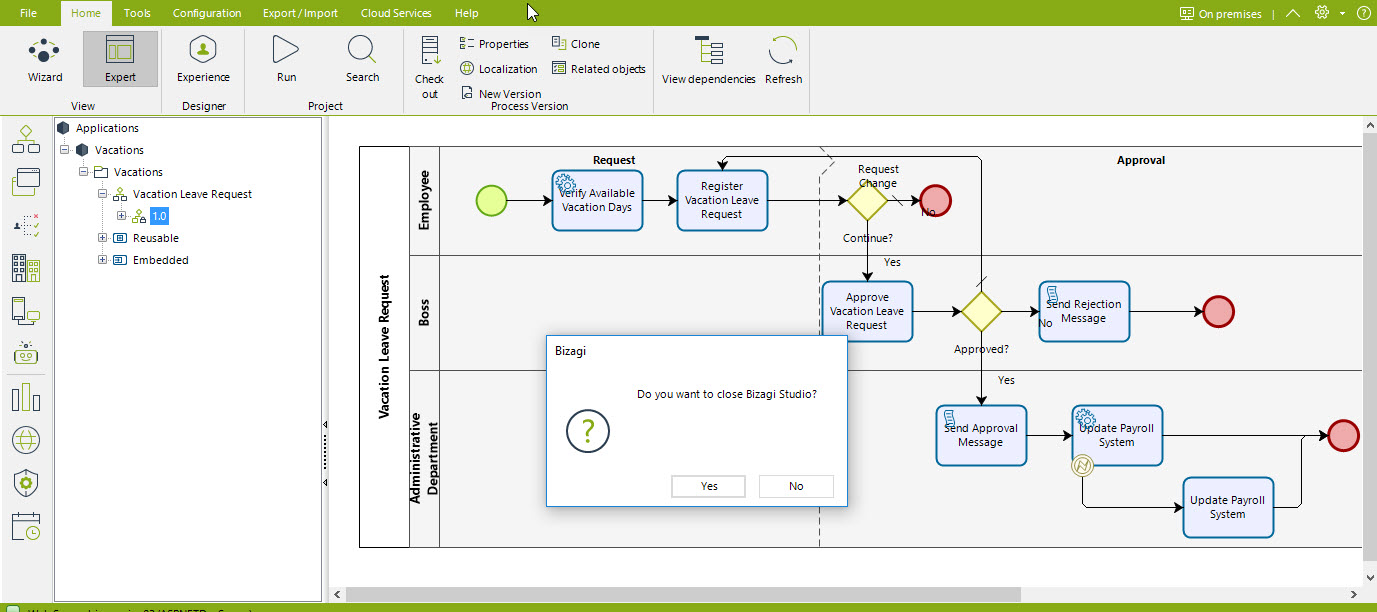Open the business rules checklist sidebar icon
This screenshot has height=612, width=1377.
(26, 225)
